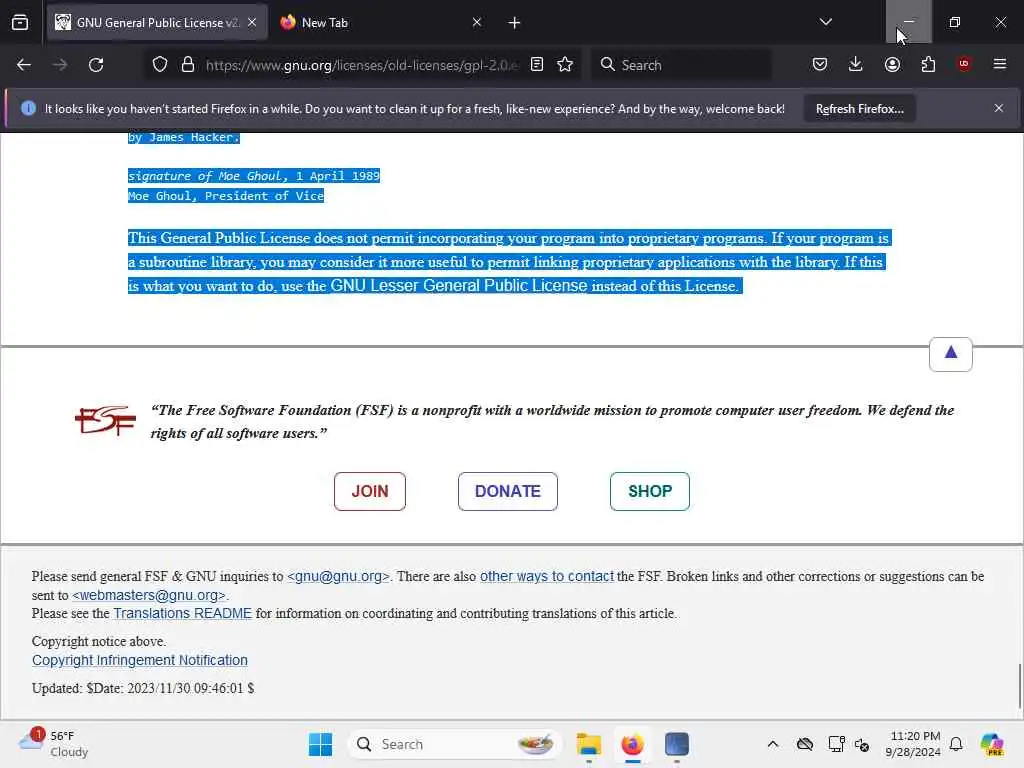Click Refresh Firefox button

click(859, 109)
